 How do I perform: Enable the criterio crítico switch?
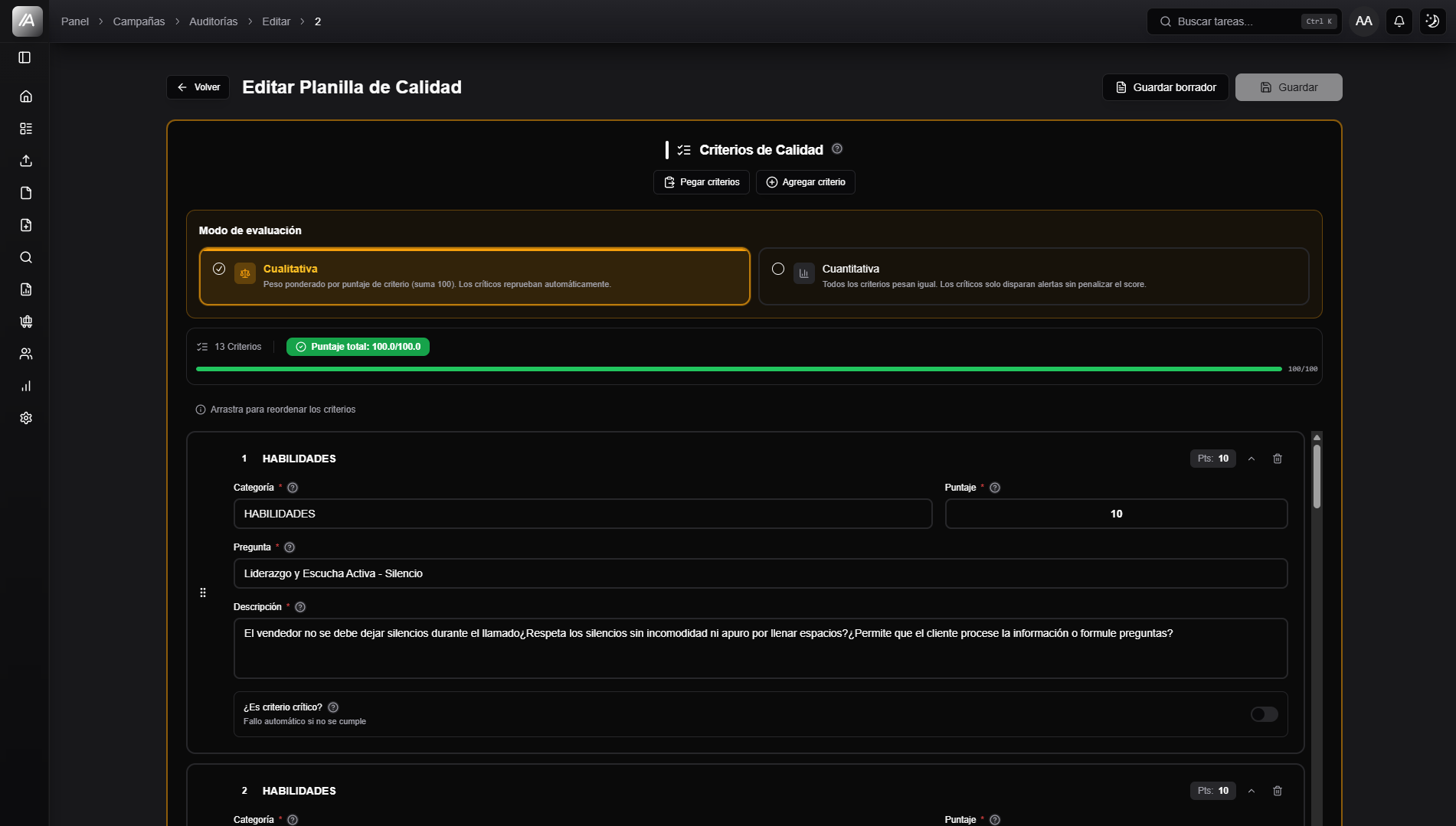1264,714
